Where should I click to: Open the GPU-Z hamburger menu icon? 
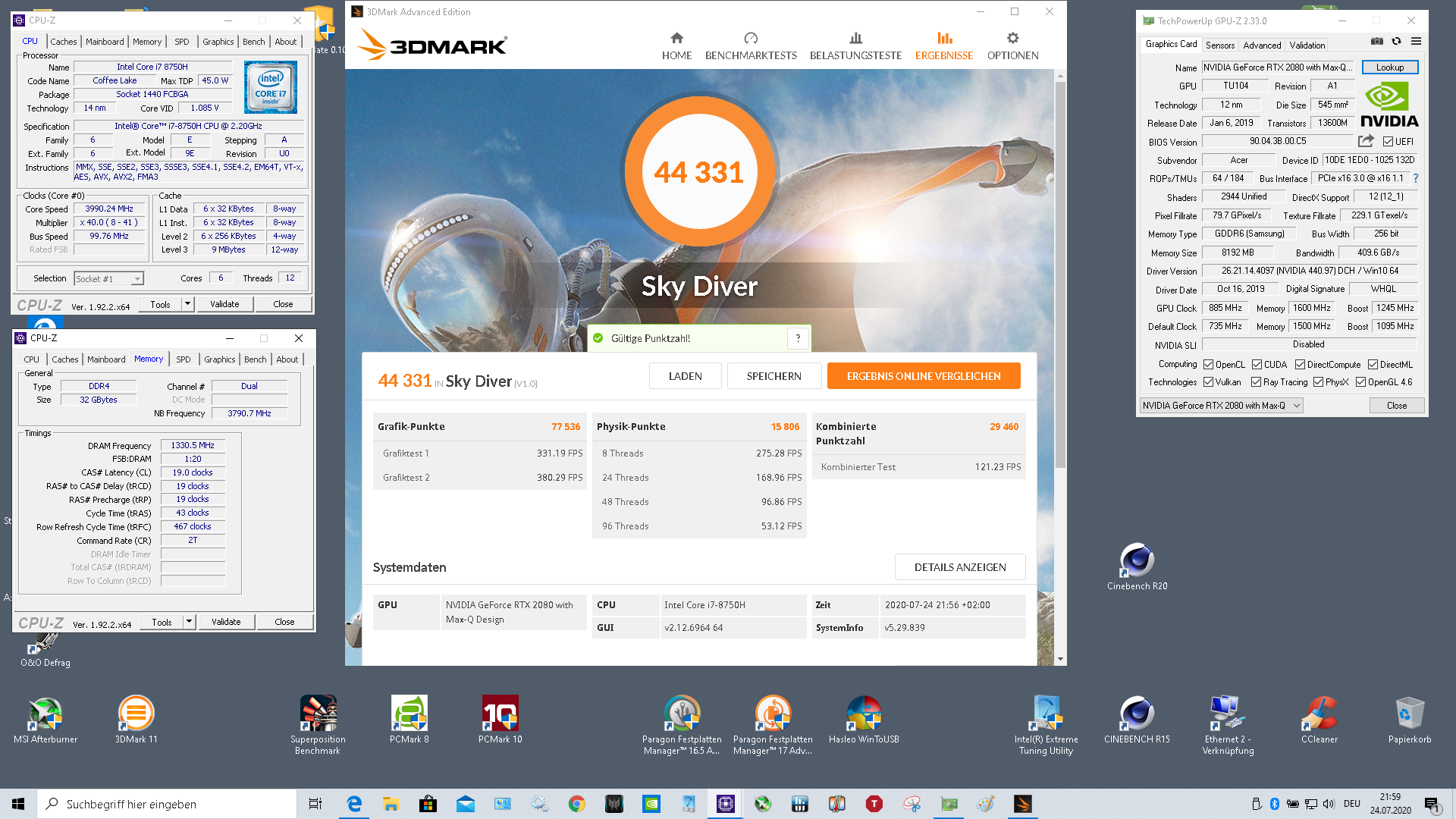(x=1416, y=42)
